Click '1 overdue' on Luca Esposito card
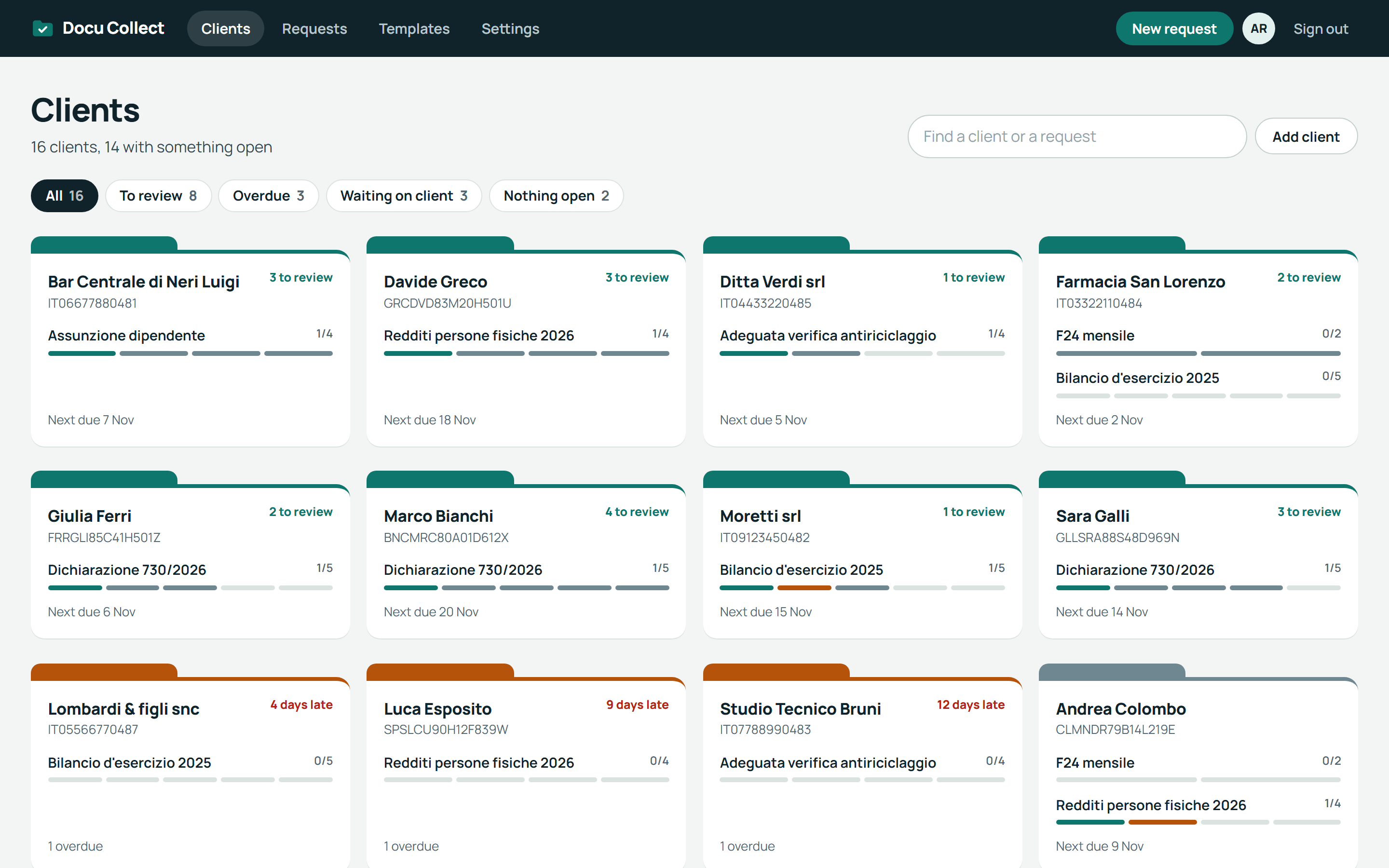 (411, 846)
